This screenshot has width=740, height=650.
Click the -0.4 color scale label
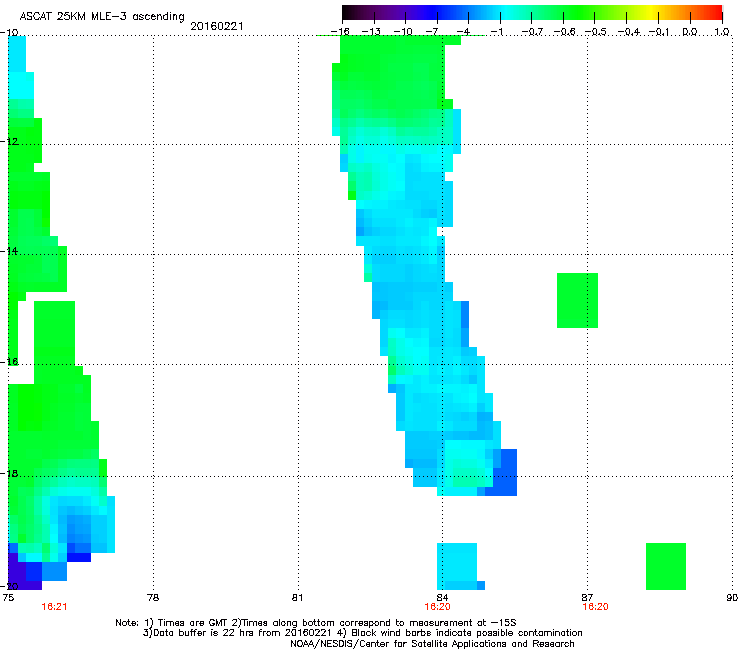point(629,32)
